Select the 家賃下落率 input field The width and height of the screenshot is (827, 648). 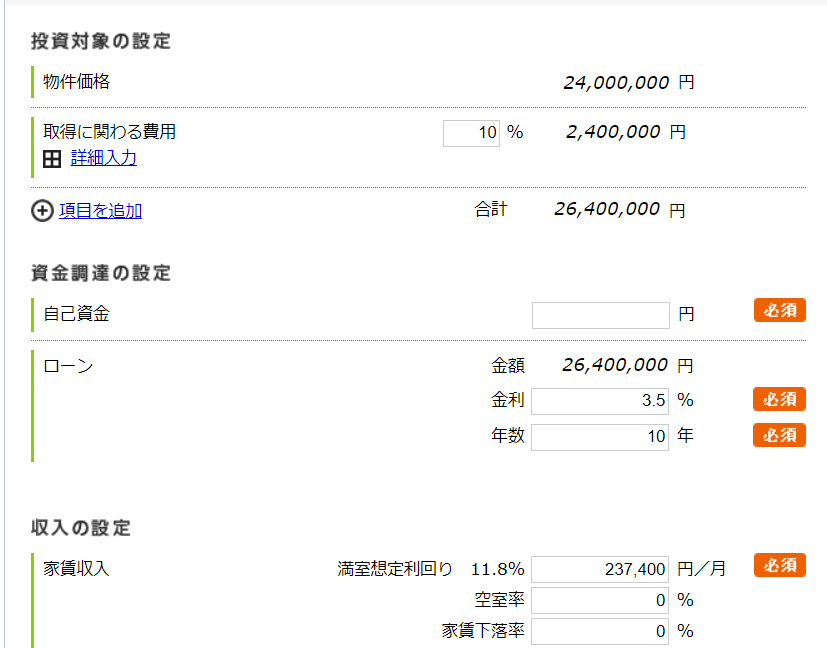click(600, 632)
